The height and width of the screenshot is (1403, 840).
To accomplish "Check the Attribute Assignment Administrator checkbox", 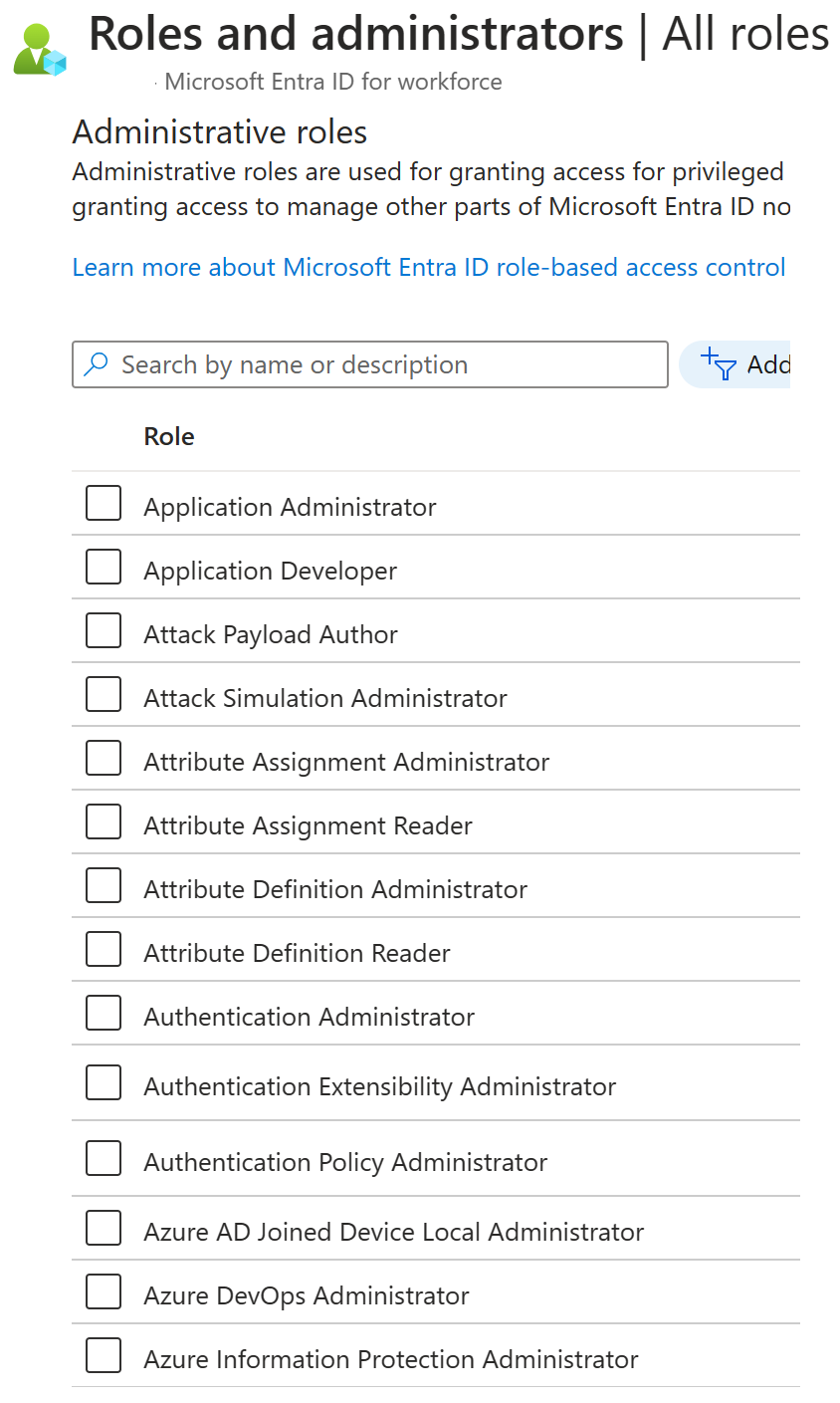I will pos(103,758).
